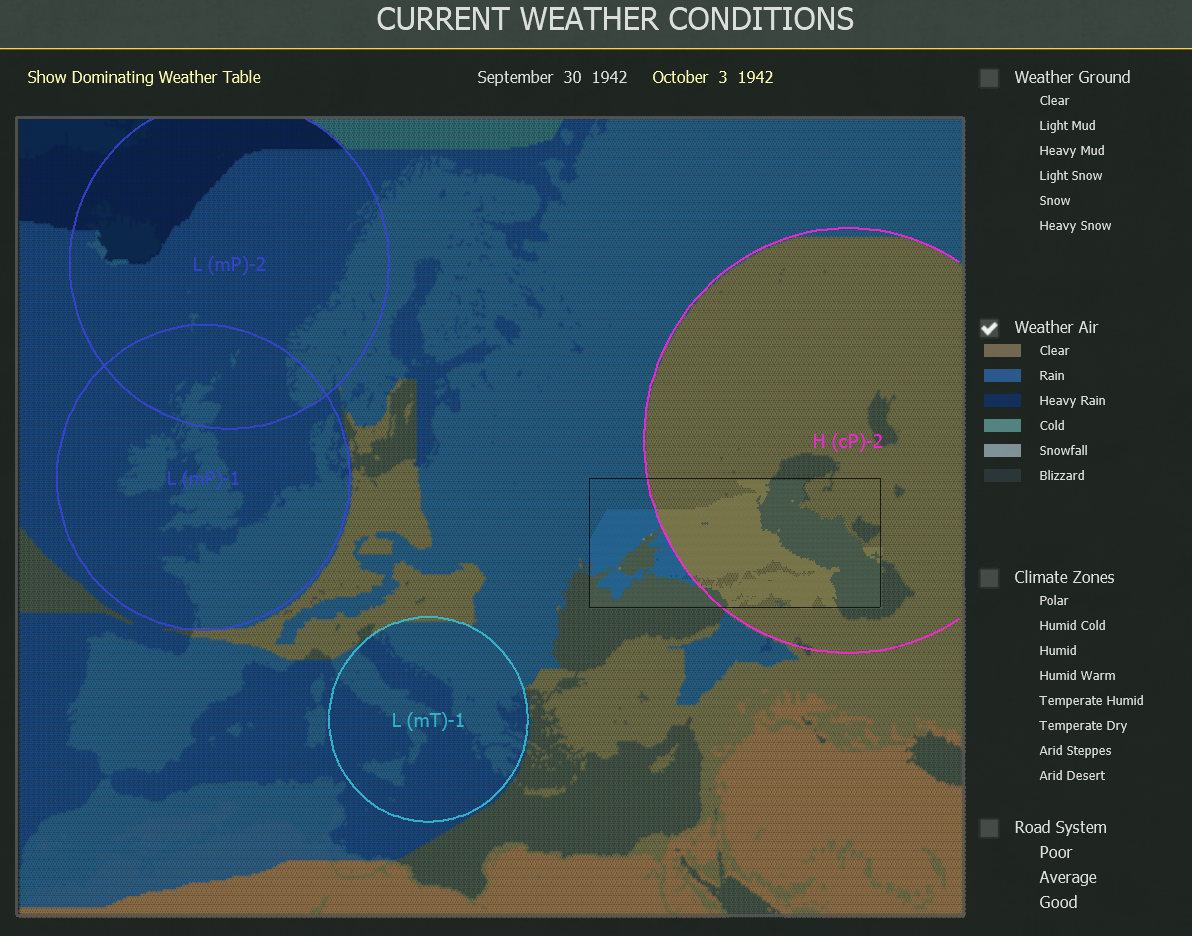
Task: Select the L (mP)-2 low pressure system
Action: click(229, 264)
